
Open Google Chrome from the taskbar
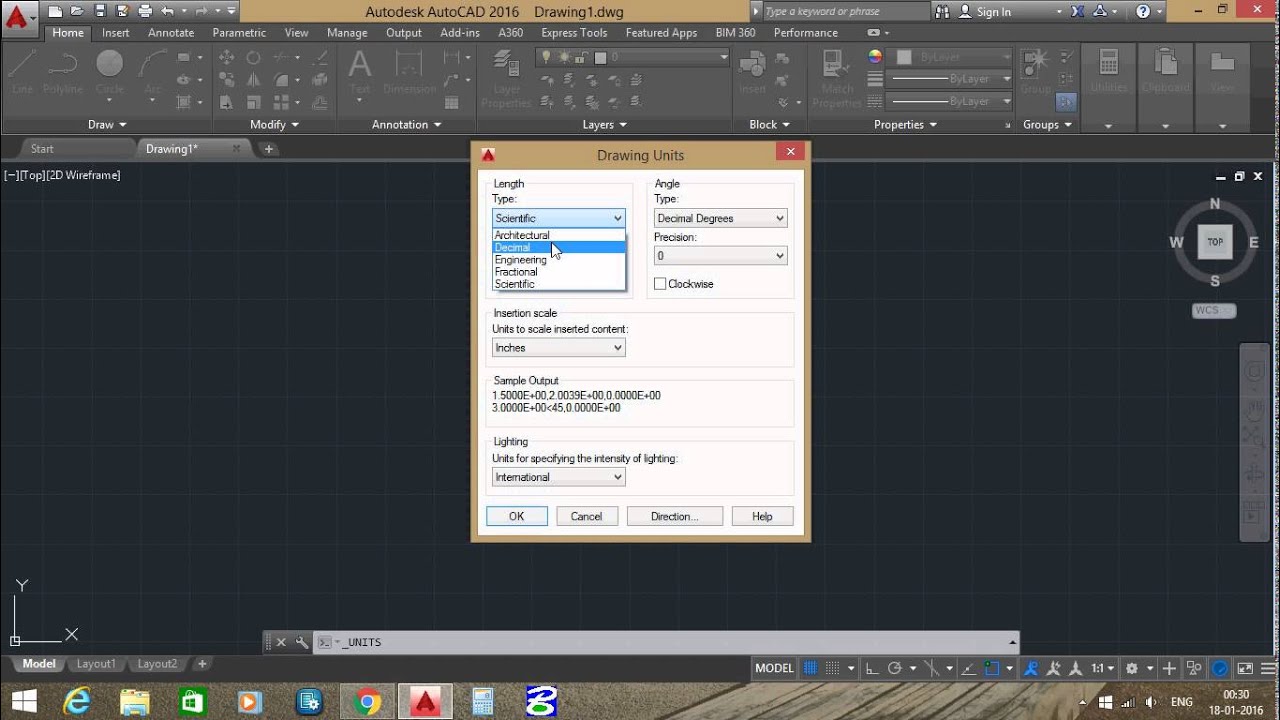[x=367, y=703]
